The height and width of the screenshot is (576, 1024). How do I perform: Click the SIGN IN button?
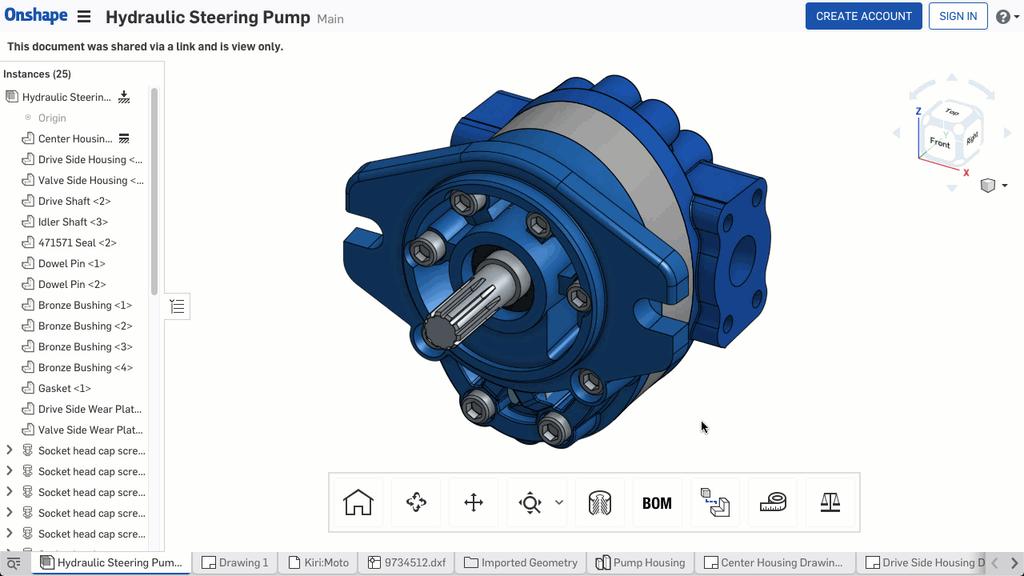(x=957, y=16)
